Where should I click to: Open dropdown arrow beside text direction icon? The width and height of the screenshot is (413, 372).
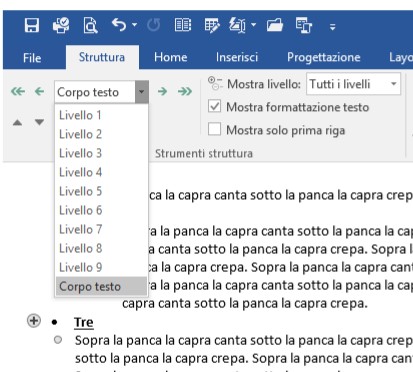point(253,25)
